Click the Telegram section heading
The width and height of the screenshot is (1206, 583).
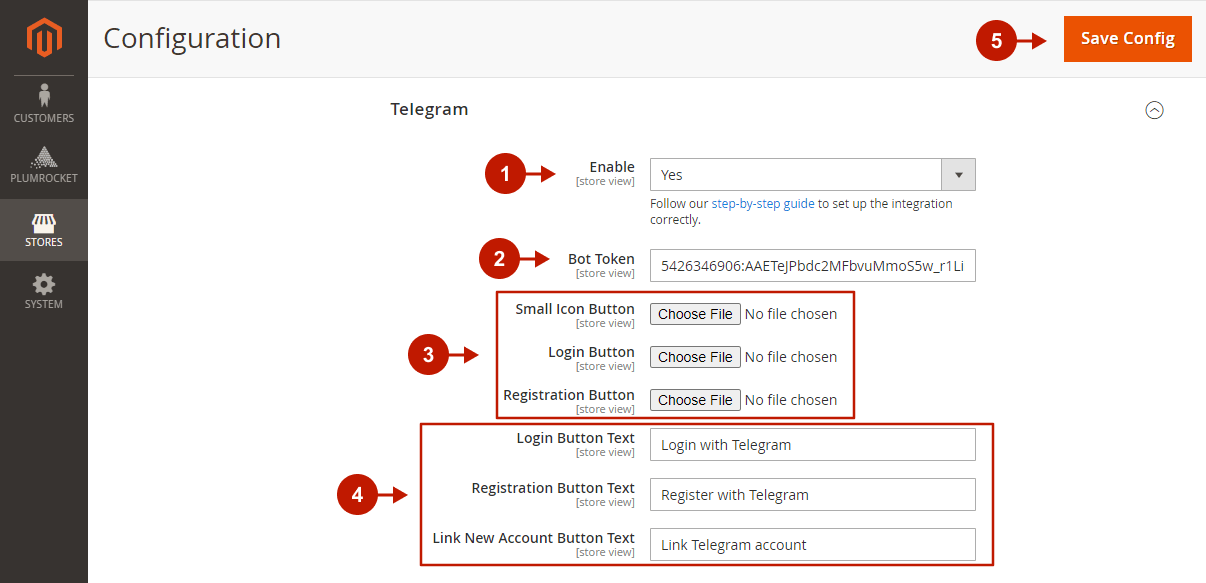(x=429, y=109)
